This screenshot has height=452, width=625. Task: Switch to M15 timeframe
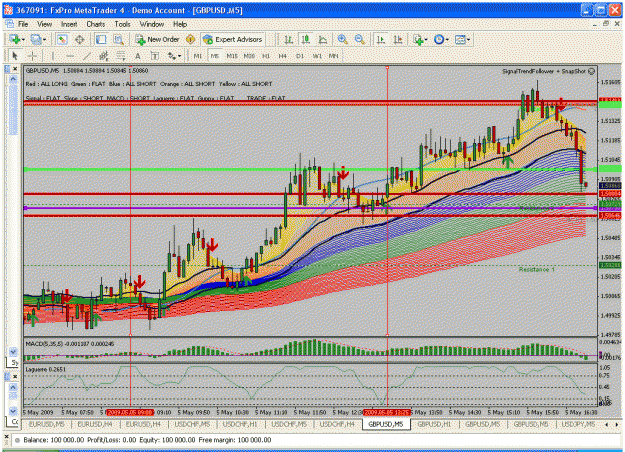pos(232,56)
